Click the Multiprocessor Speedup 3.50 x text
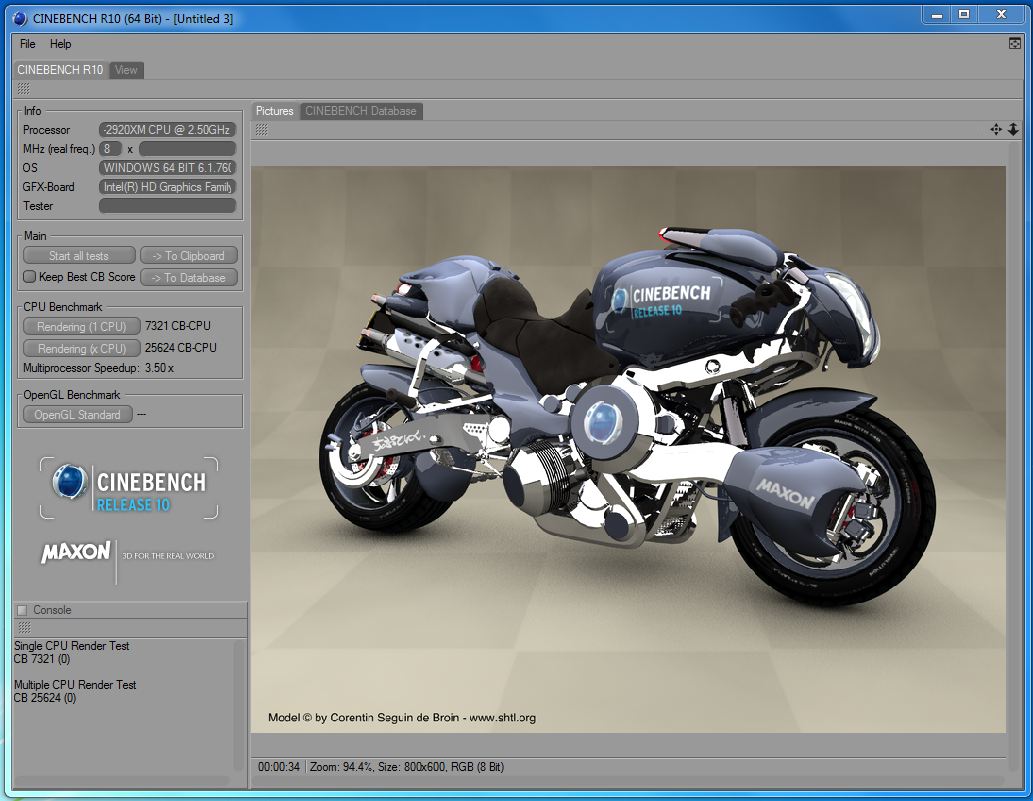Screen dimensions: 1033x801 click(98, 368)
